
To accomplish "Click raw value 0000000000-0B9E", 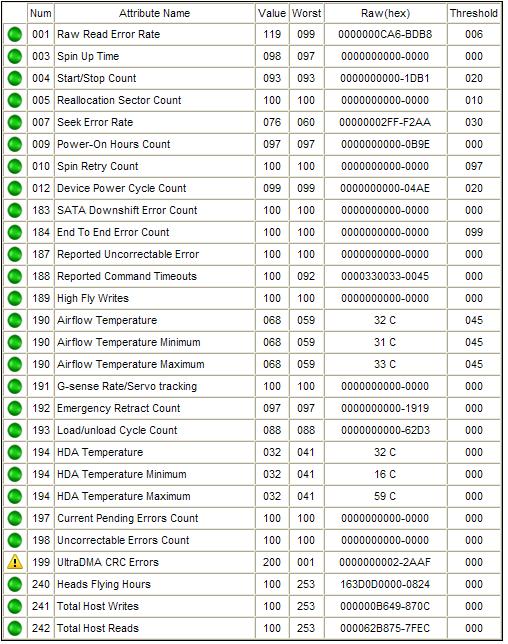I will (x=385, y=144).
